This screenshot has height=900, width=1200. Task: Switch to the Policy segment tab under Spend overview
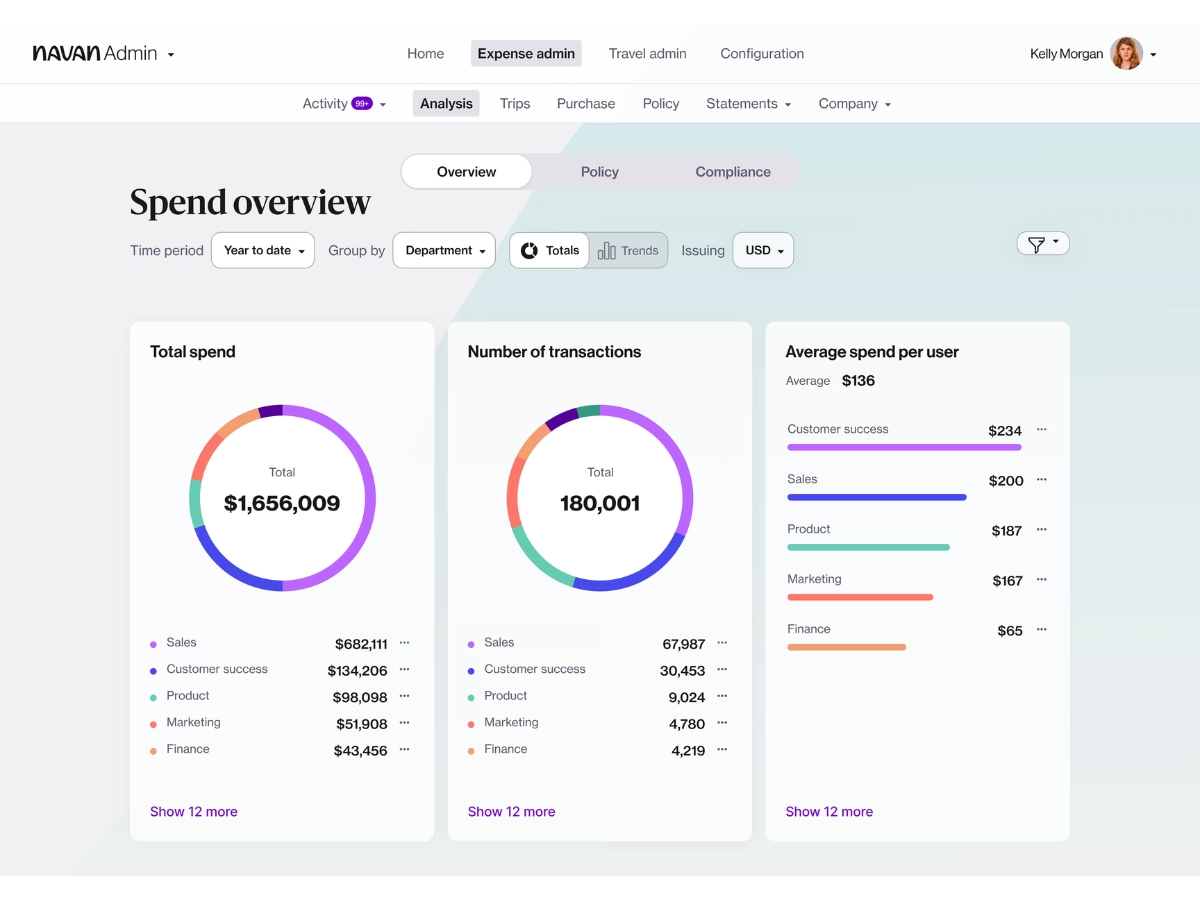(600, 172)
